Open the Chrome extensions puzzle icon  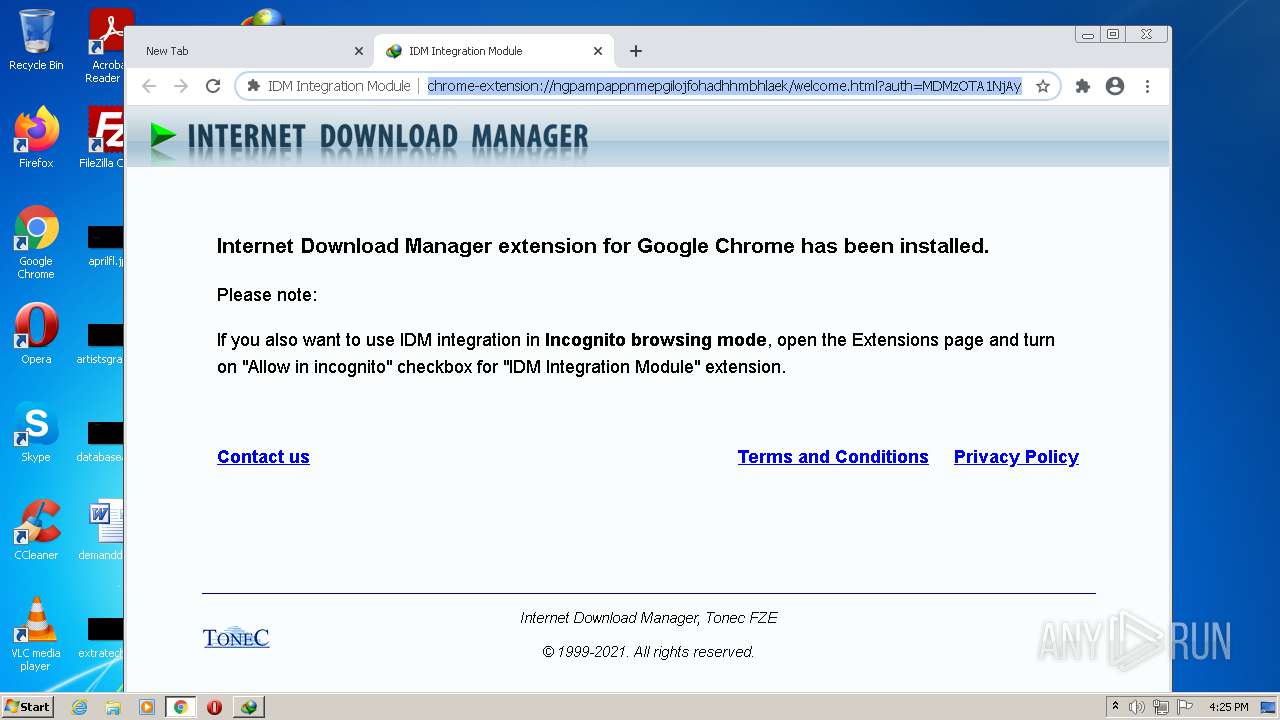1083,86
